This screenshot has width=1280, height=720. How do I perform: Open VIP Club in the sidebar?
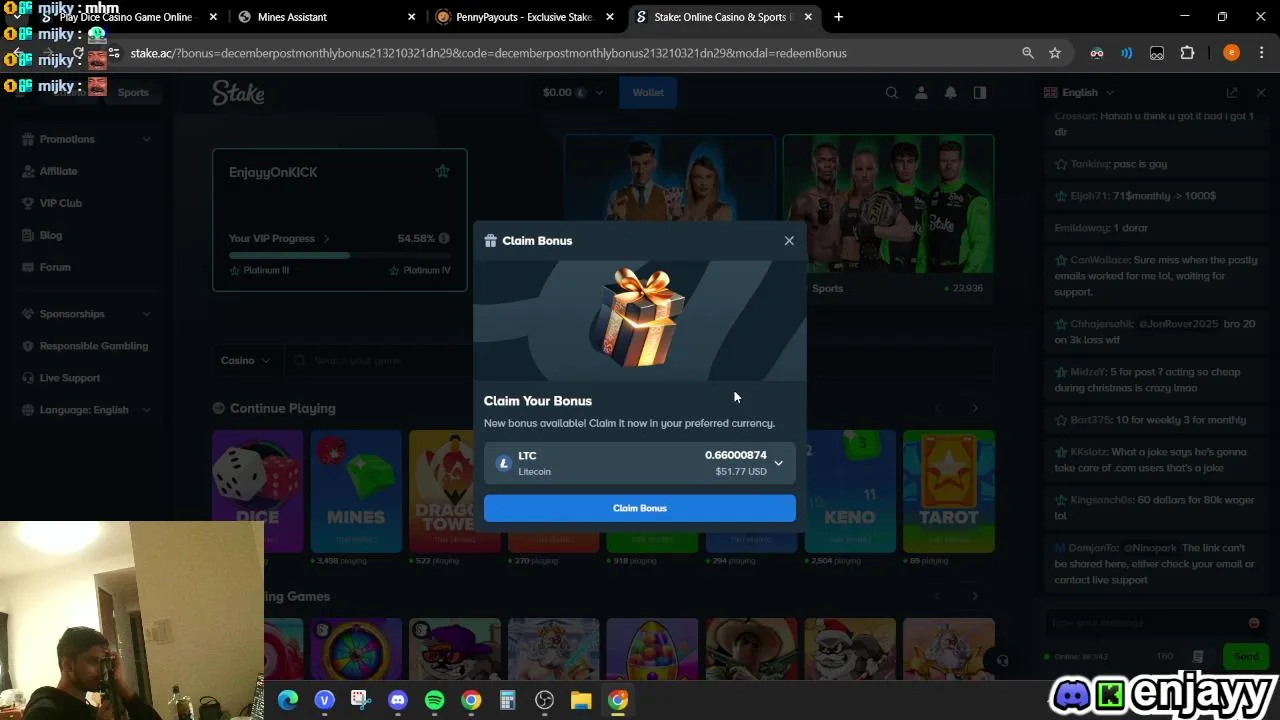[x=60, y=203]
